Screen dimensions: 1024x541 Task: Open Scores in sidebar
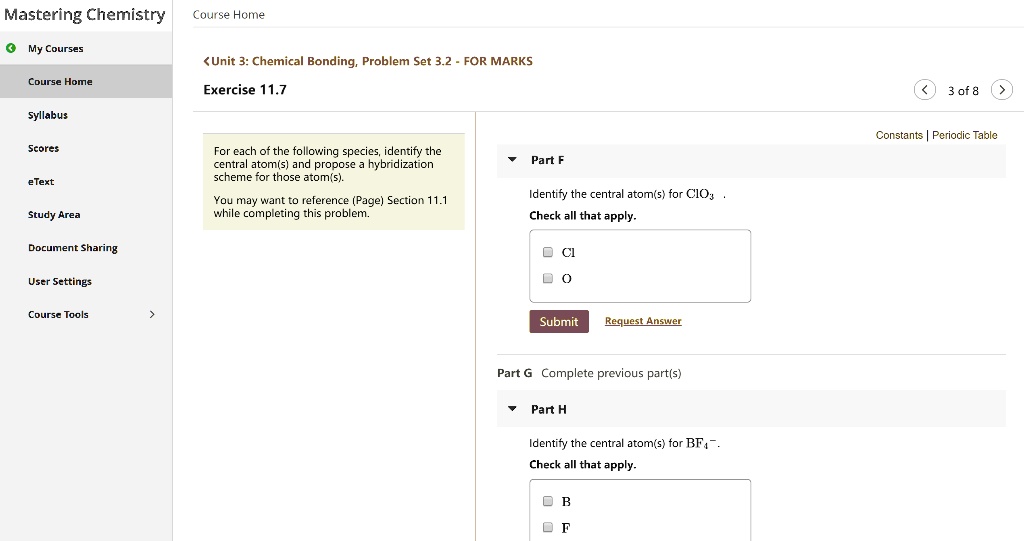(x=43, y=148)
